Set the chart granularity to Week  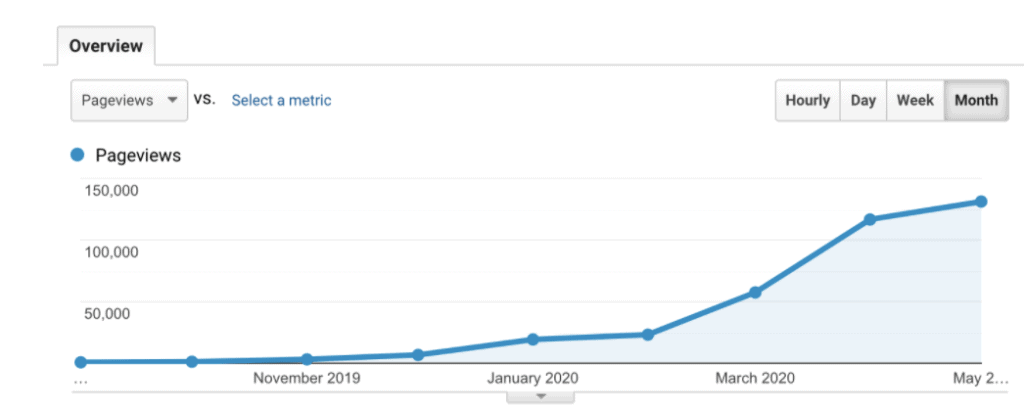pos(915,100)
